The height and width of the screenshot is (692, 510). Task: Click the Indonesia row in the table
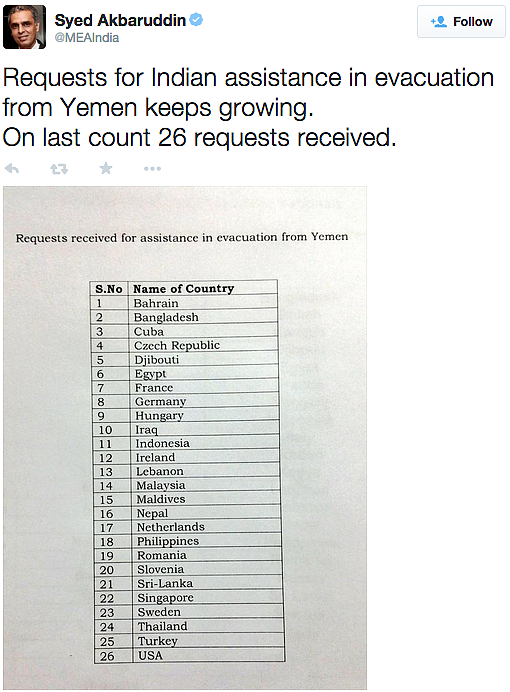186,444
